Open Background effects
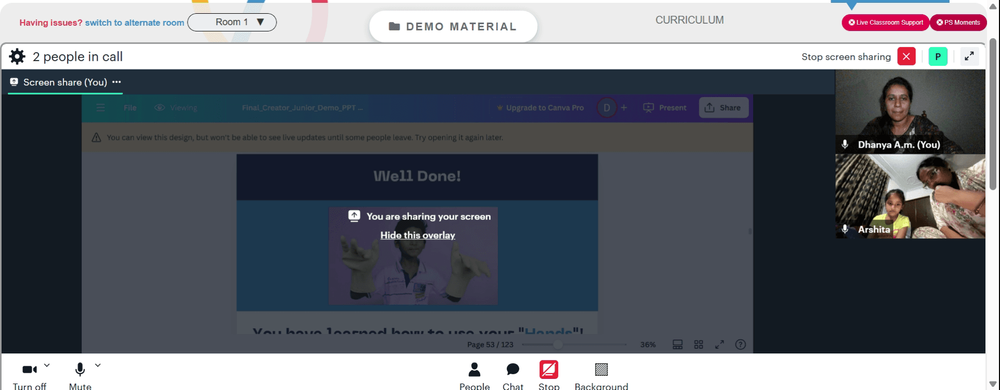Image resolution: width=1000 pixels, height=390 pixels. click(x=601, y=375)
